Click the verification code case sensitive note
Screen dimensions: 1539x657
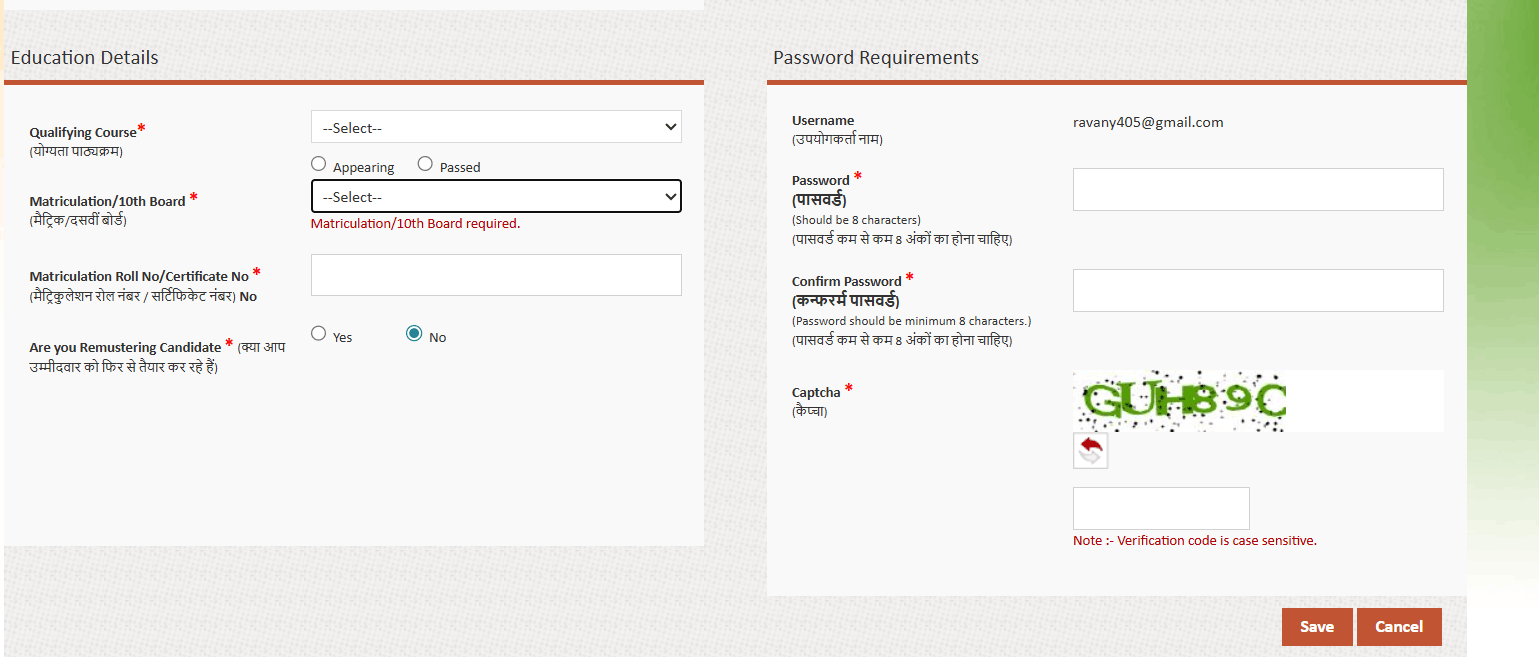(1195, 541)
